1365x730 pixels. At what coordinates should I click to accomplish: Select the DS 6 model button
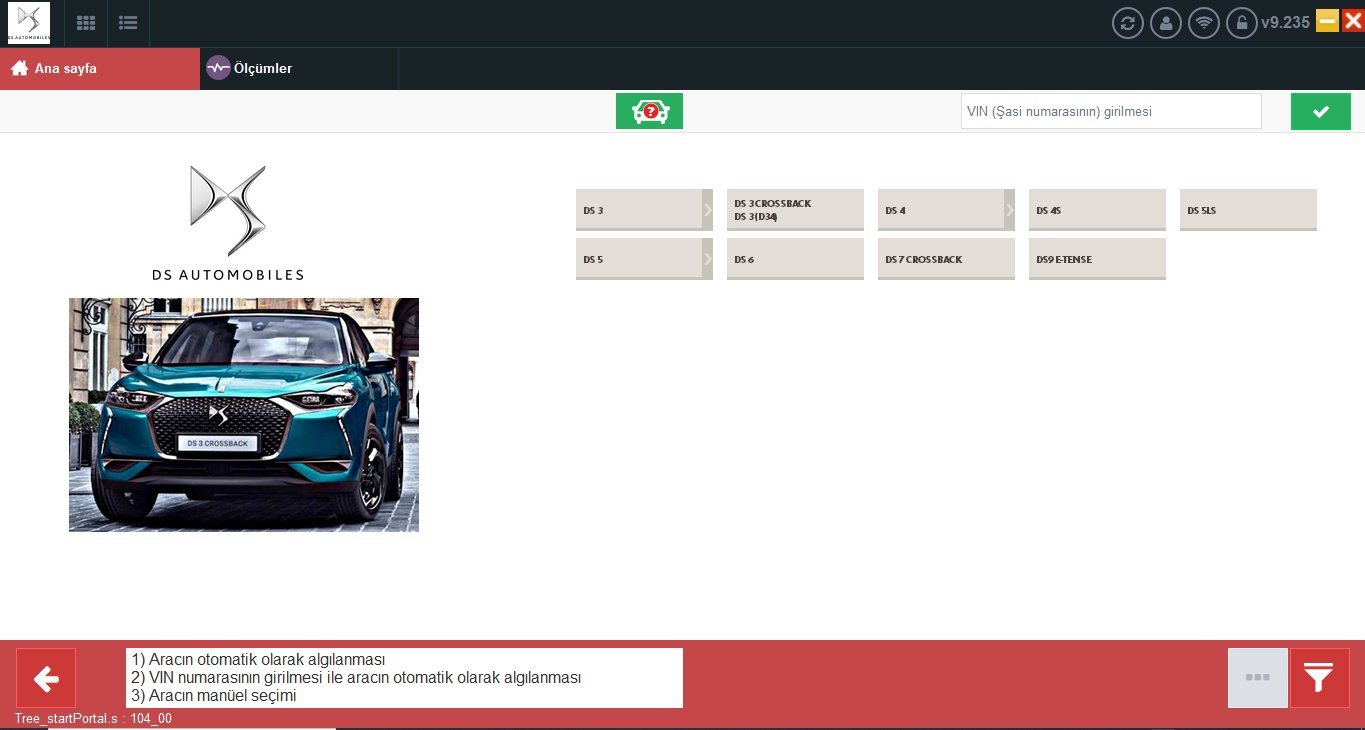click(795, 259)
